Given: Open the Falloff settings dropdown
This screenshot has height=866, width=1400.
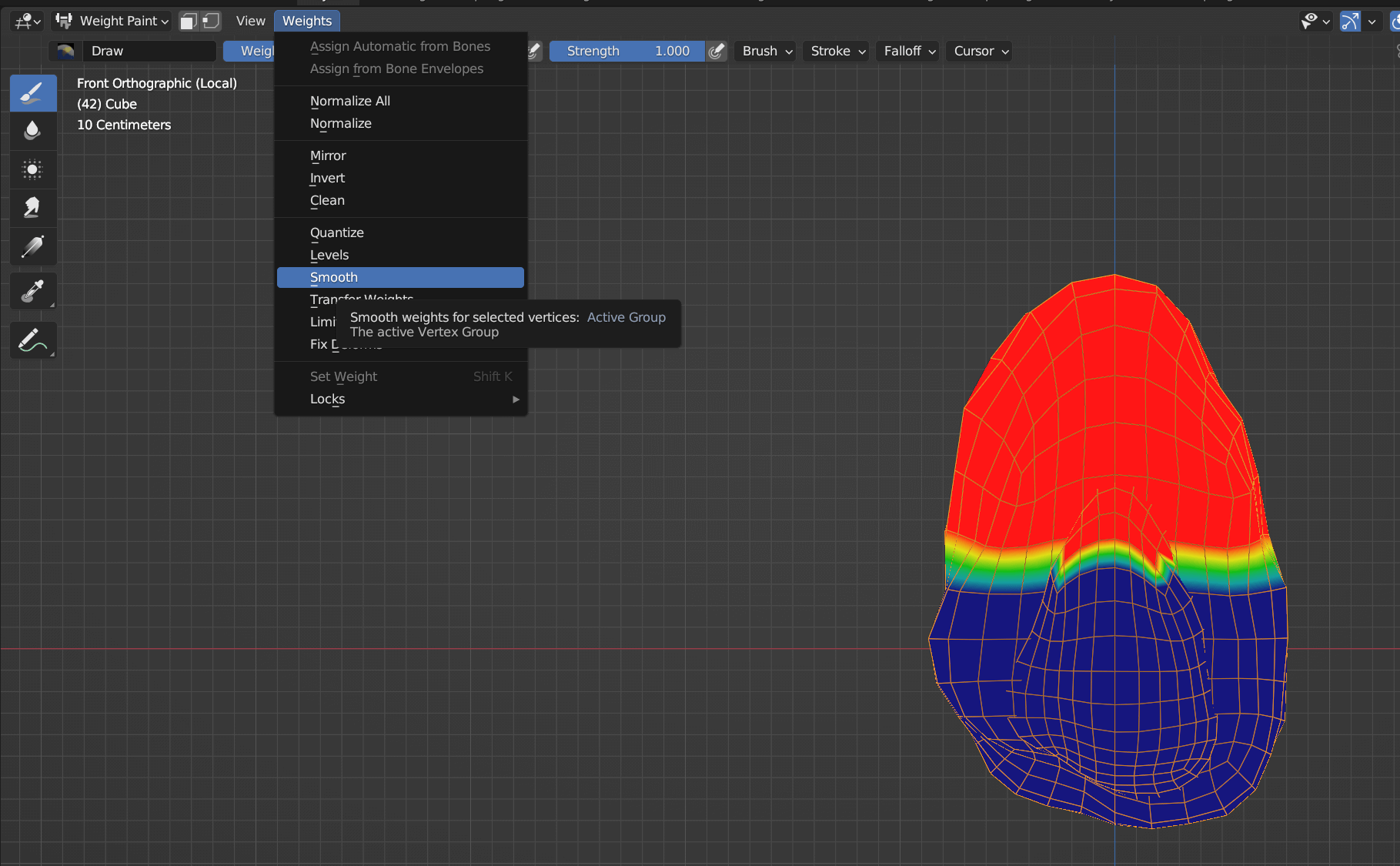Looking at the screenshot, I should [x=909, y=51].
